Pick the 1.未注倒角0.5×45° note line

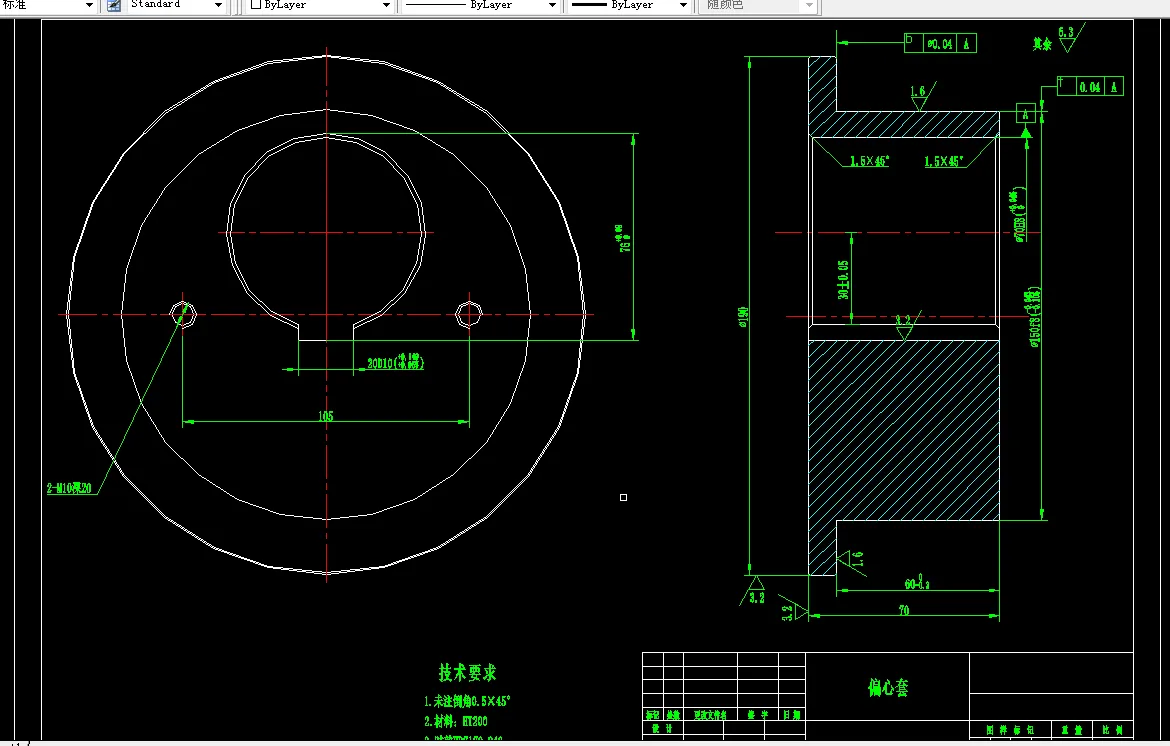(x=467, y=701)
